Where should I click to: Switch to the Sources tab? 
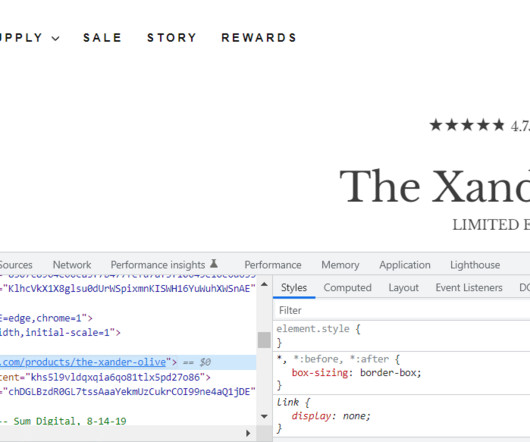coord(16,265)
